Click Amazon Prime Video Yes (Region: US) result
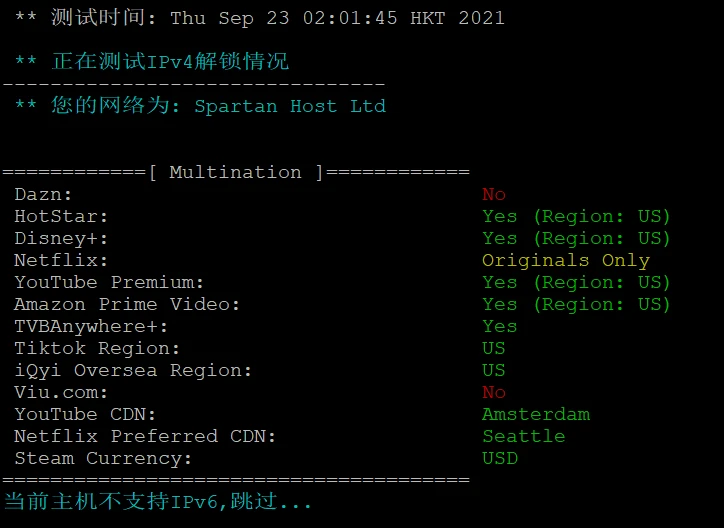The height and width of the screenshot is (528, 724). (576, 305)
